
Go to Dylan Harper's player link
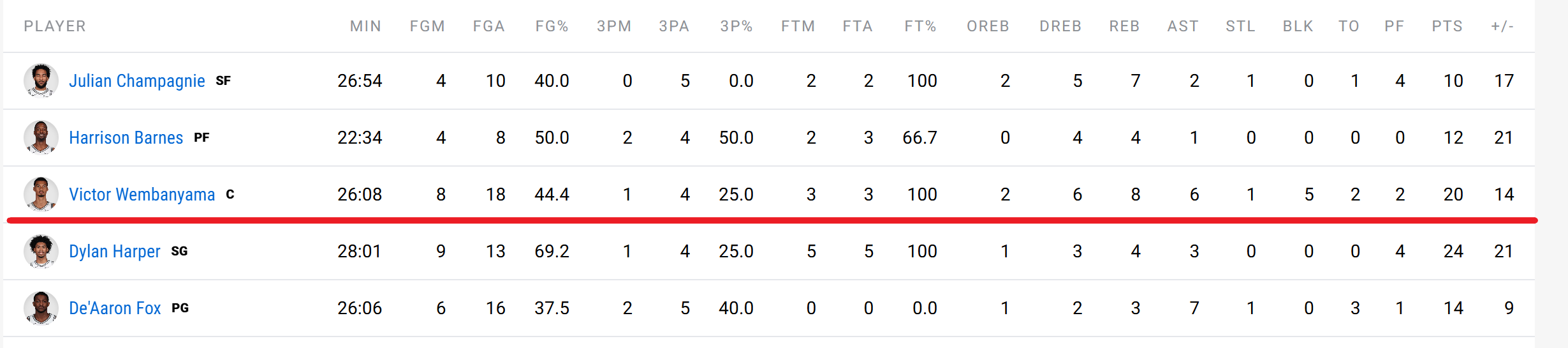[114, 252]
